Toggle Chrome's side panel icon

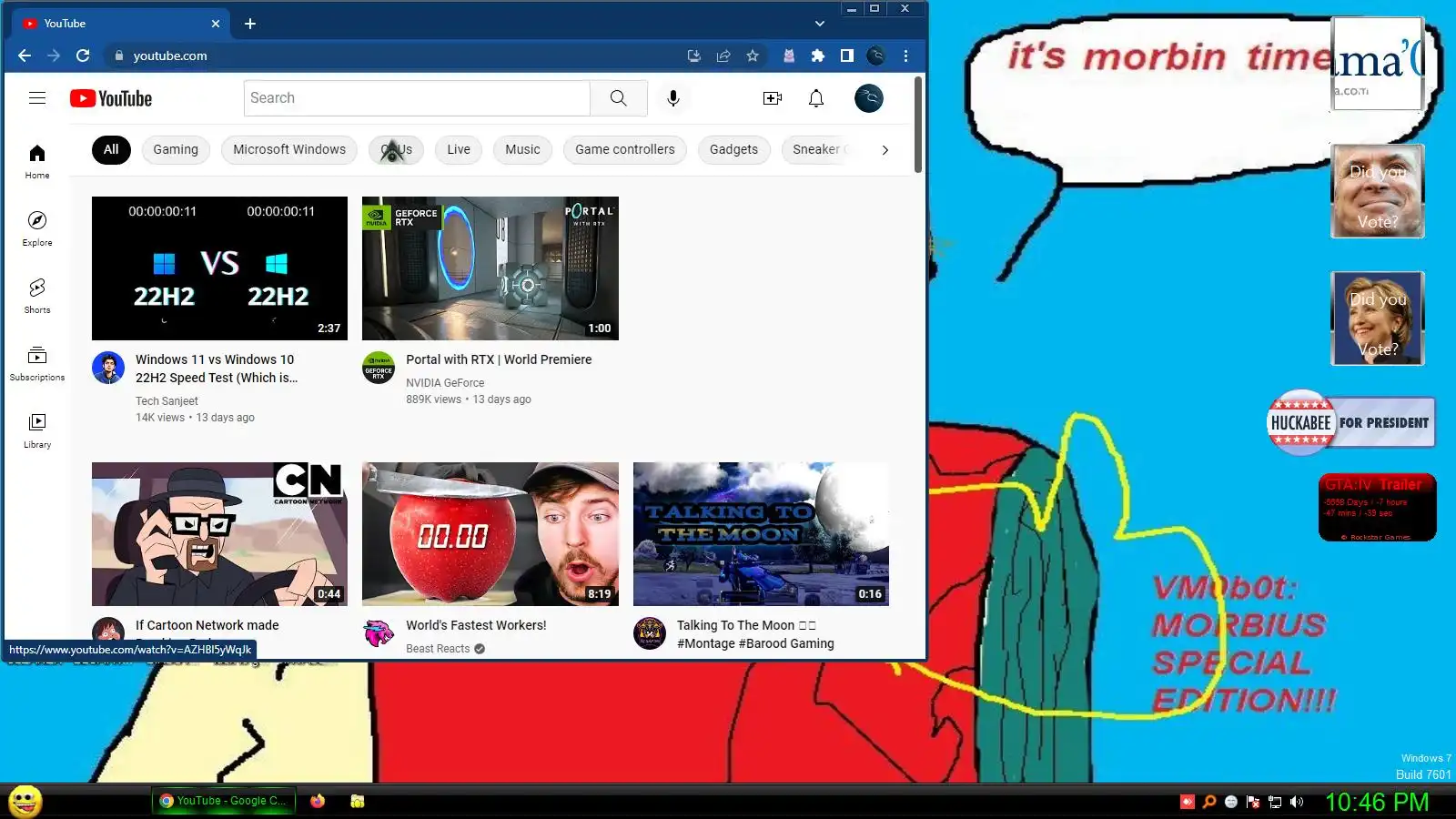[847, 56]
